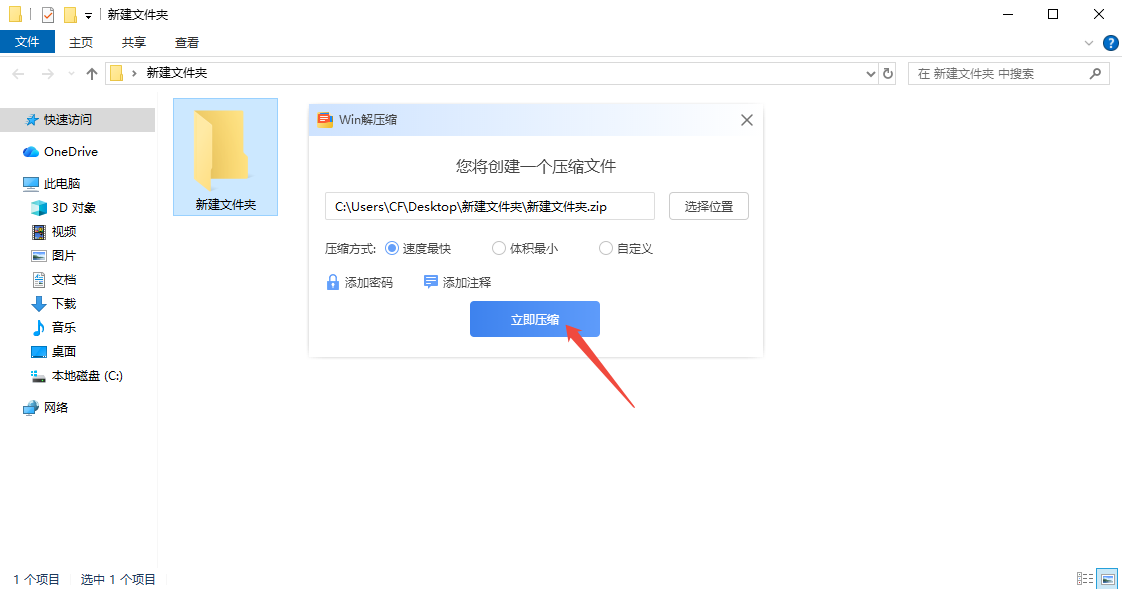Select the 速度最快 compression option
The width and height of the screenshot is (1122, 589).
coord(392,249)
